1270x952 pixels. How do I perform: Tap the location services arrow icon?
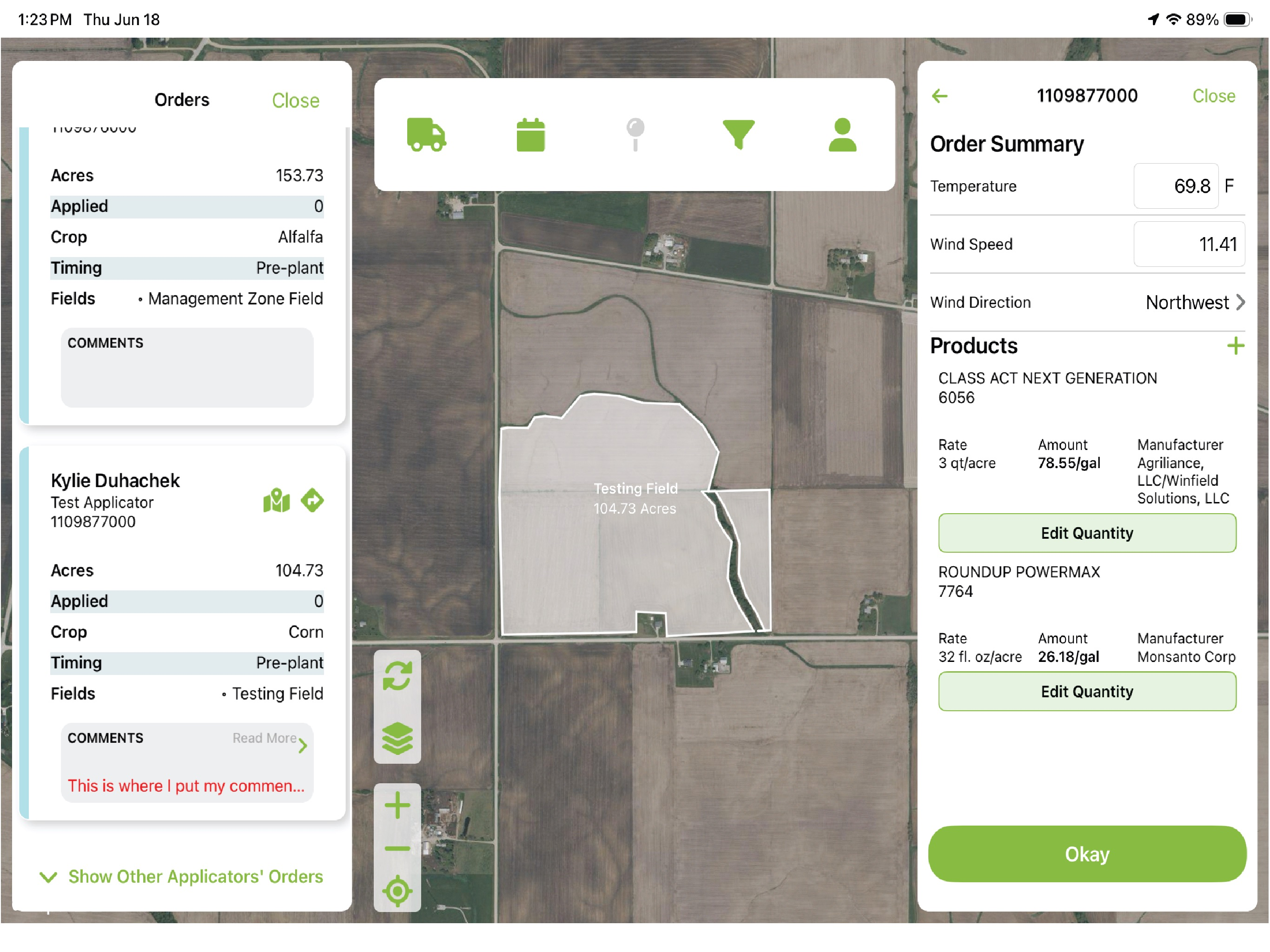1152,20
